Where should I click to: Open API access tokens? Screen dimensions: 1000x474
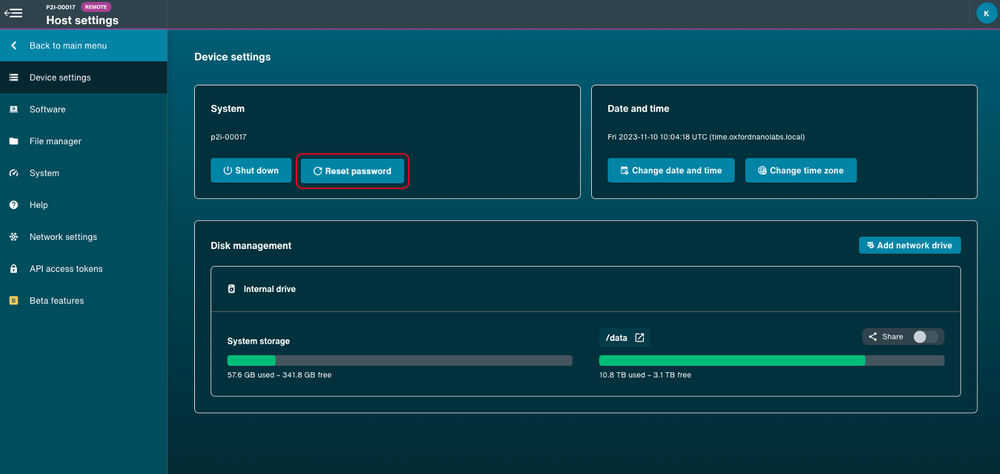(x=84, y=269)
